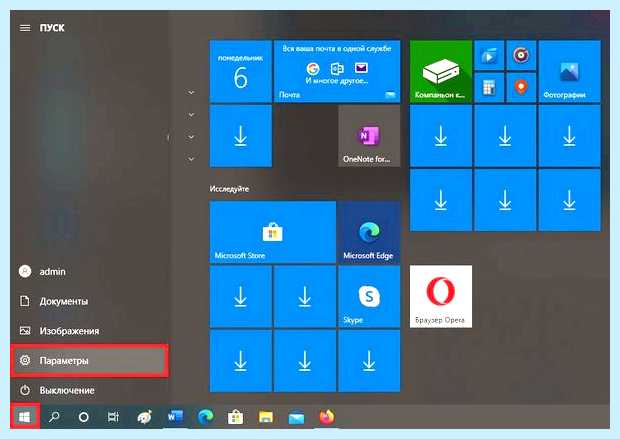620x439 pixels.
Task: Open the Microsoft Store tile
Action: (x=273, y=232)
